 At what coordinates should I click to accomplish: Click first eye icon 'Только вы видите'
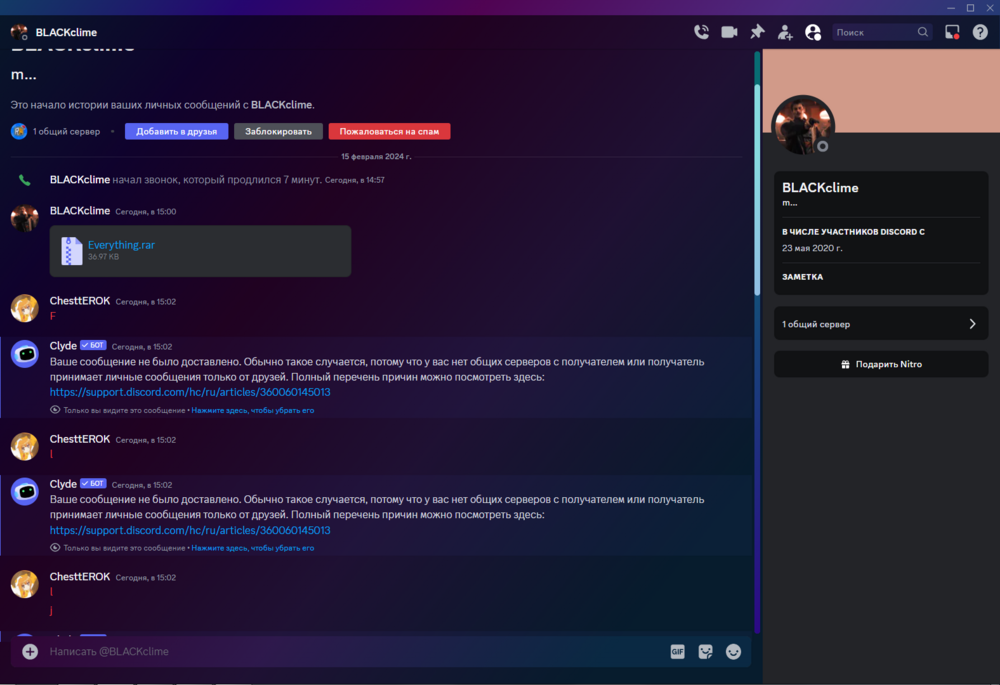click(x=55, y=410)
